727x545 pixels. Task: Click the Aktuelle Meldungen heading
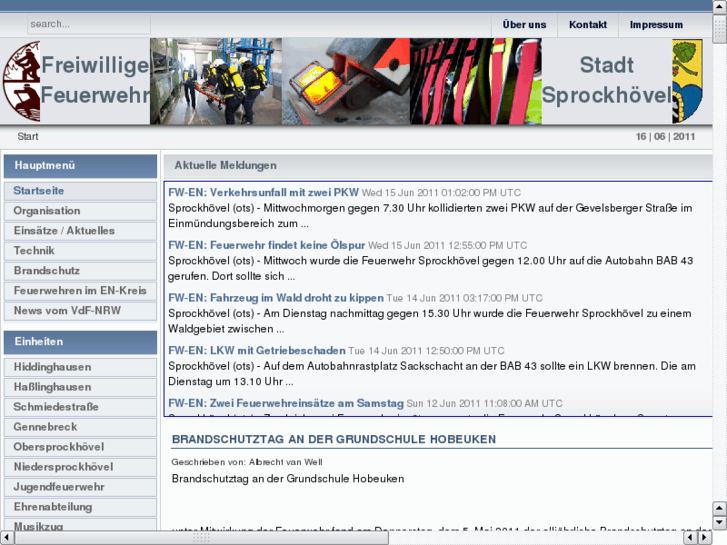225,165
